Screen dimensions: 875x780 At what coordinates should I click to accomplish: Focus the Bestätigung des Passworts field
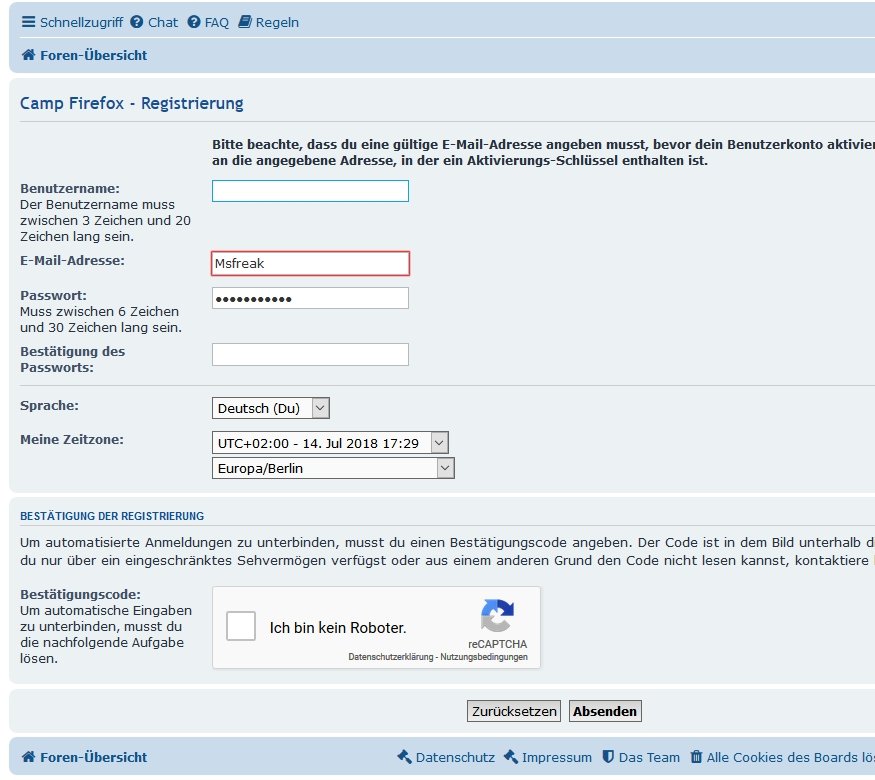click(310, 354)
